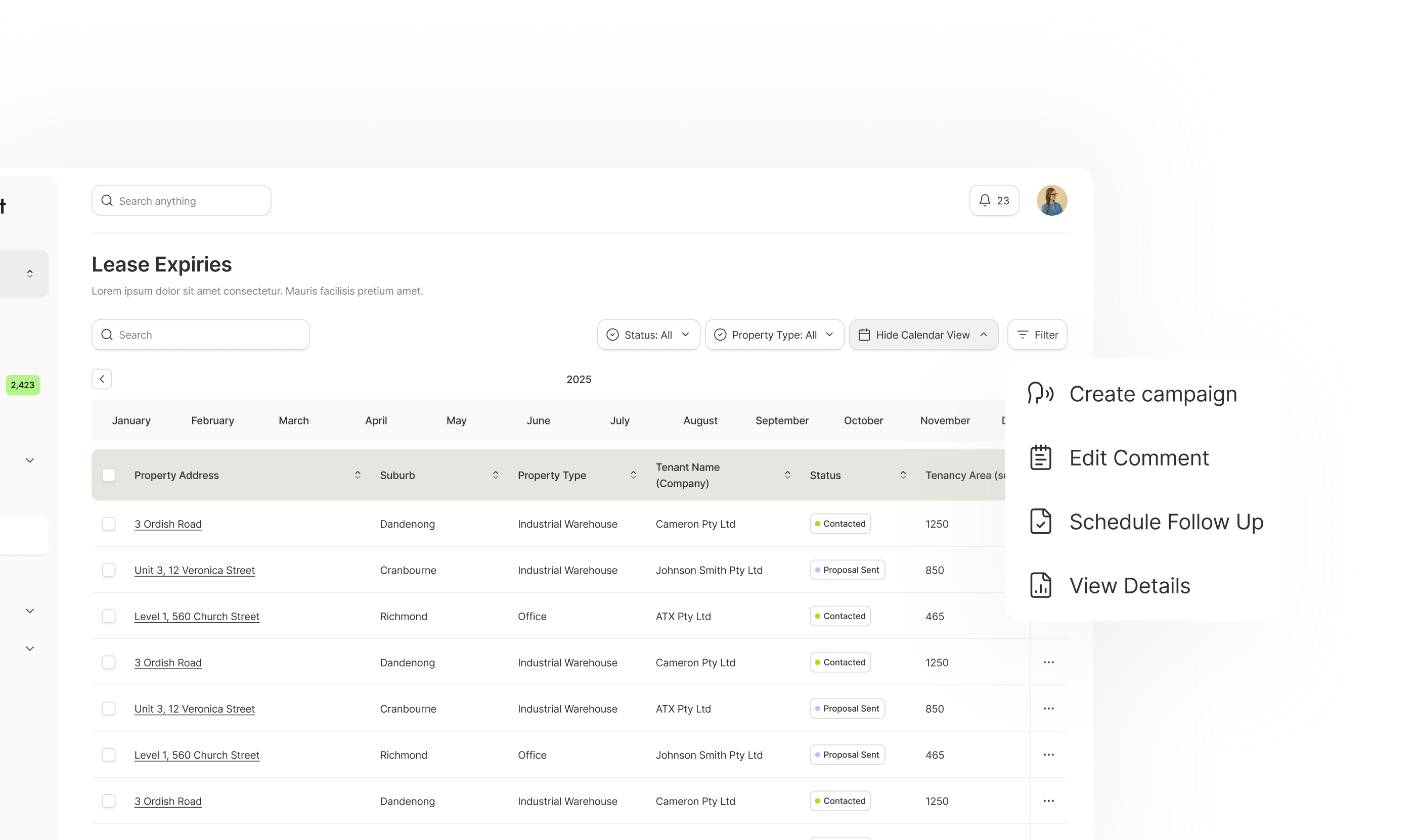Sort the Suburb column
Viewport: 1418px width, 840px height.
[x=496, y=475]
